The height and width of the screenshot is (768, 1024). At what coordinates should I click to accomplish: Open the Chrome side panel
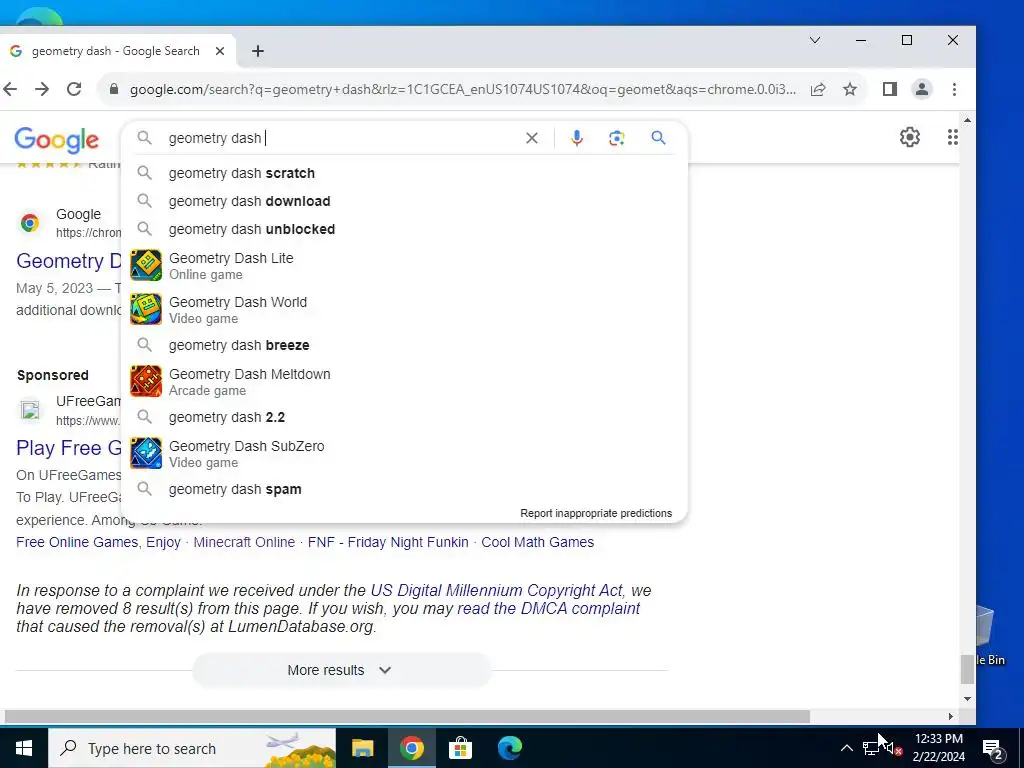pyautogui.click(x=889, y=89)
